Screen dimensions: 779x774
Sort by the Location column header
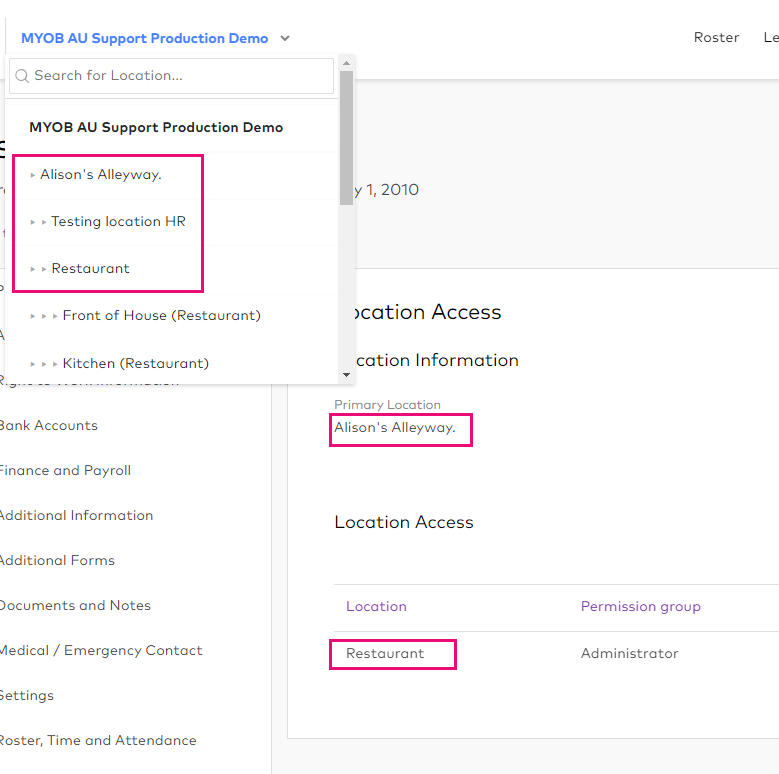pyautogui.click(x=376, y=607)
